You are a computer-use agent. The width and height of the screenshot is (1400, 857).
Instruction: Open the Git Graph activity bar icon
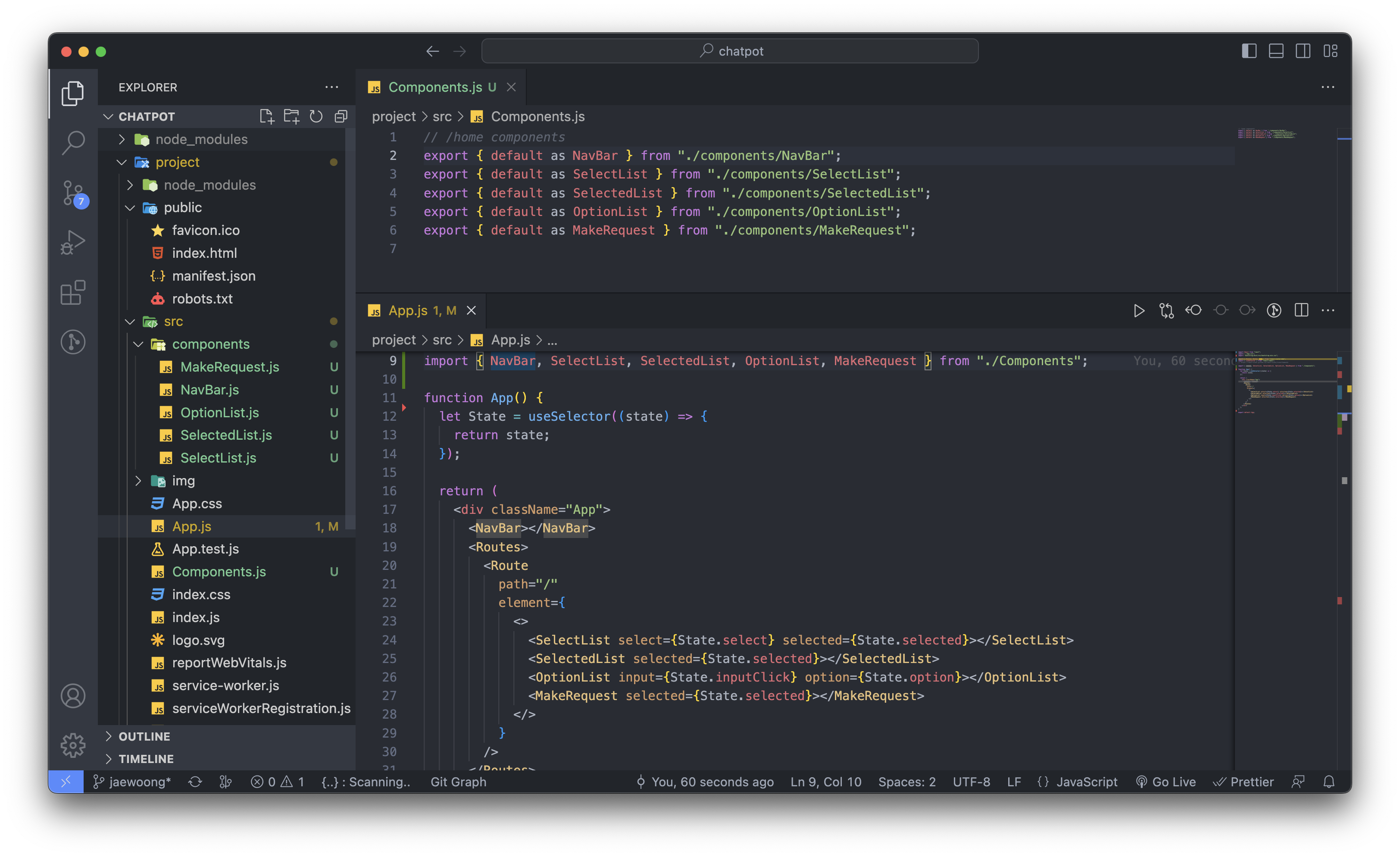pos(73,342)
